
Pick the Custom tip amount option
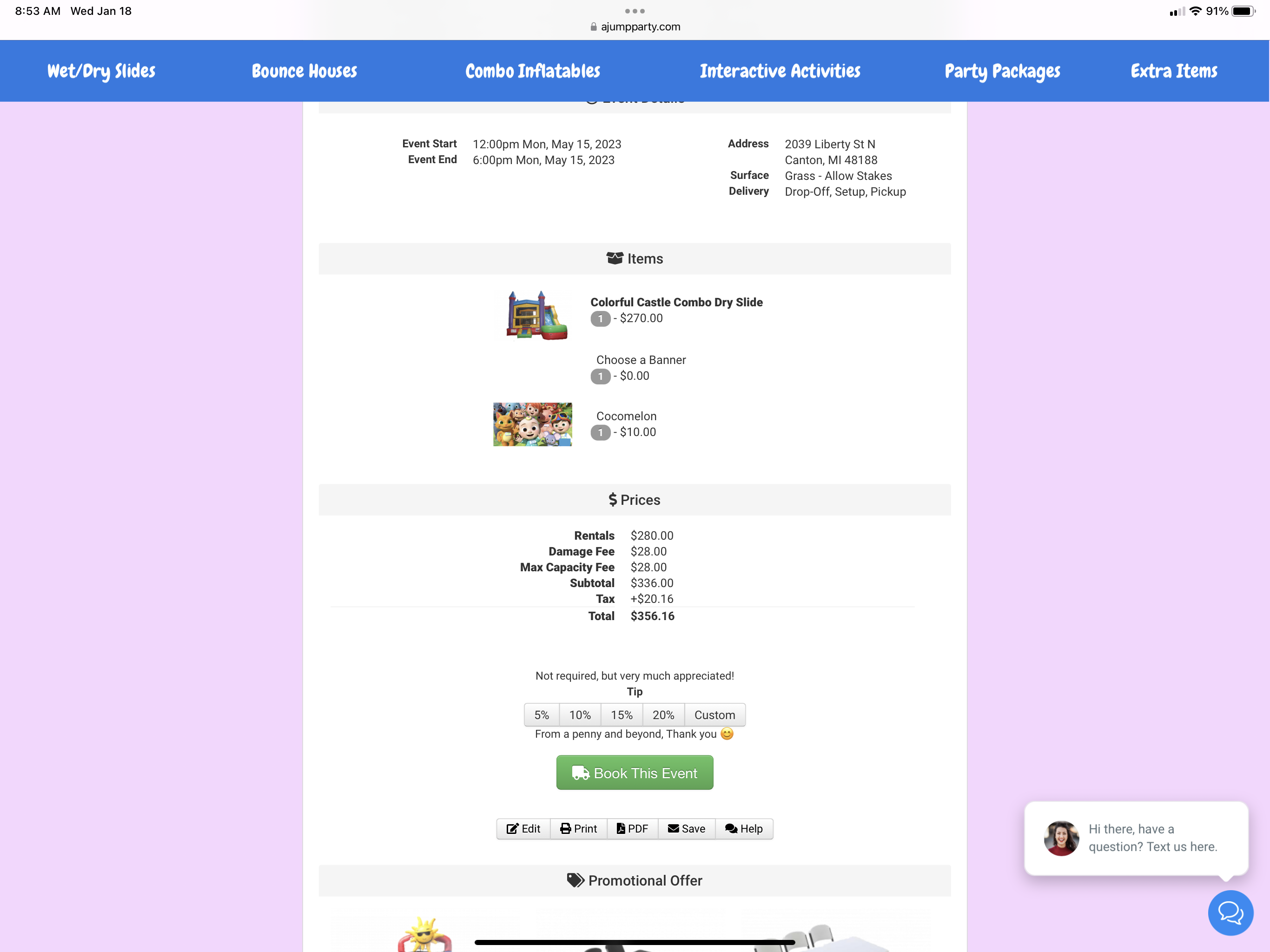coord(714,715)
